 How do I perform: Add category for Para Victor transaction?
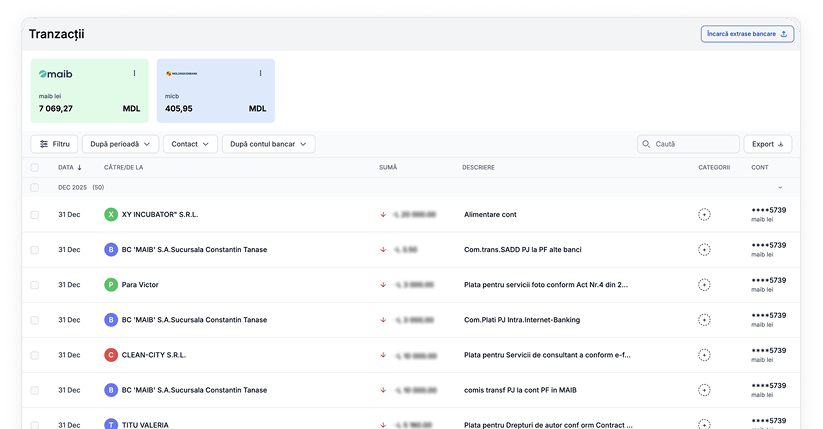[704, 284]
